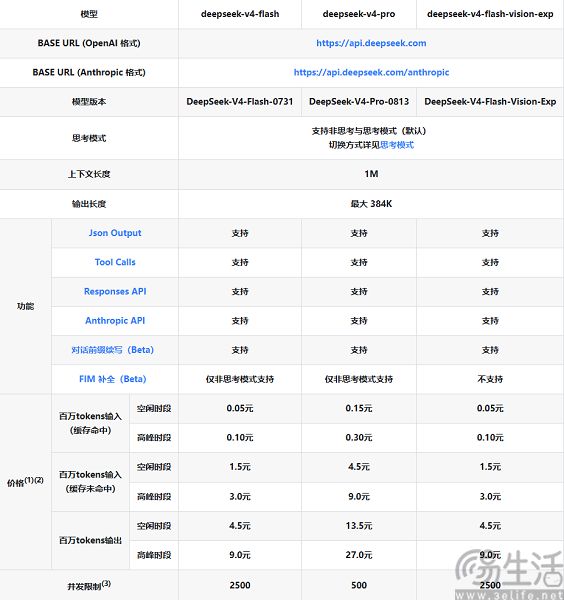The image size is (564, 600).
Task: Select 仅非思考模式支持 in the deepseek-v4-pro column
Action: [359, 379]
